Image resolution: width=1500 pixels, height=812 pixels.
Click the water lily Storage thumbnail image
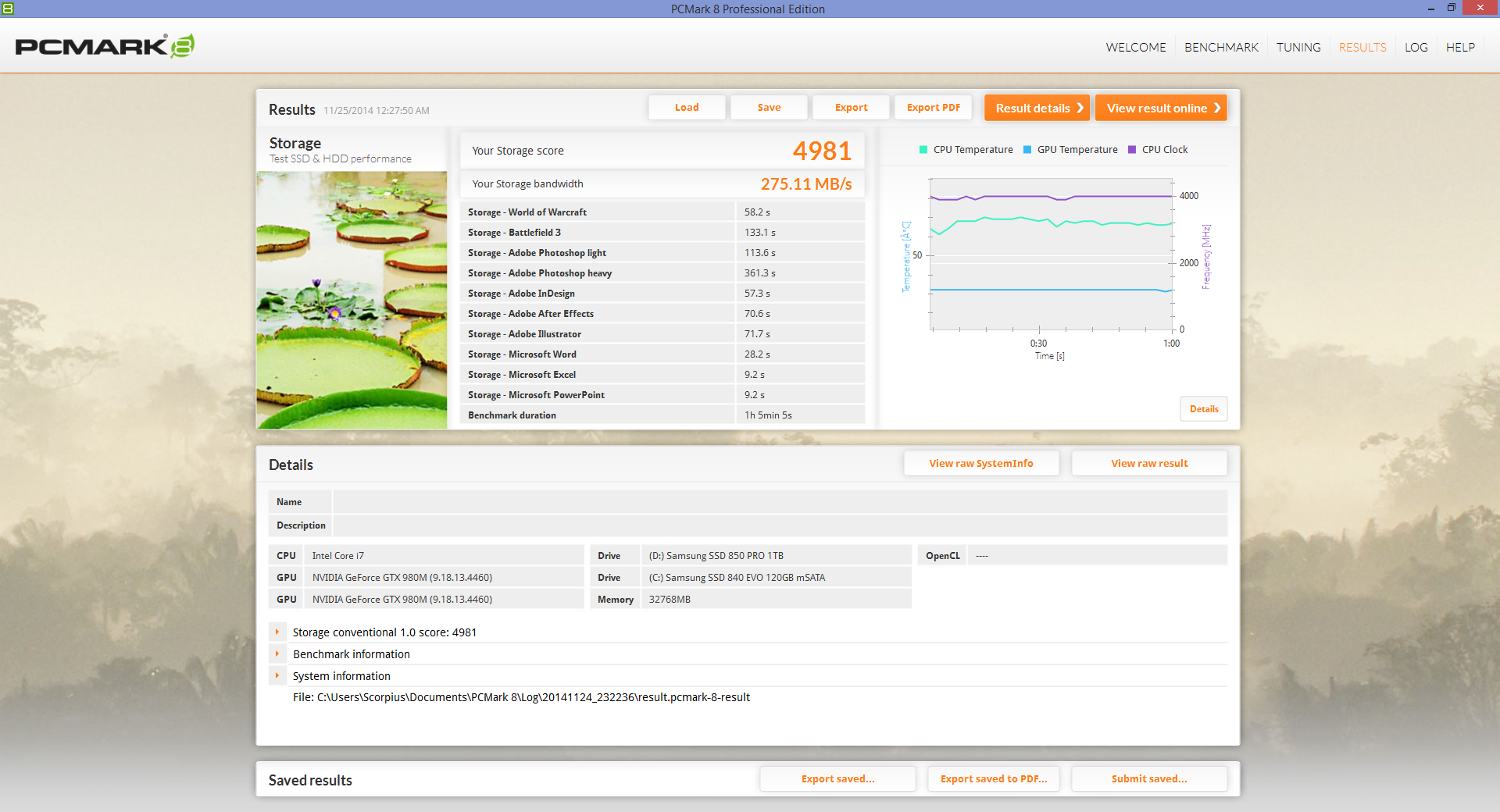pyautogui.click(x=352, y=300)
